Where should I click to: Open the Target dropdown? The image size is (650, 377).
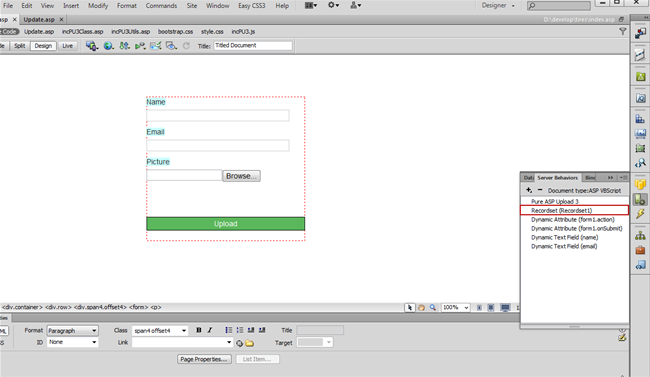(x=315, y=343)
